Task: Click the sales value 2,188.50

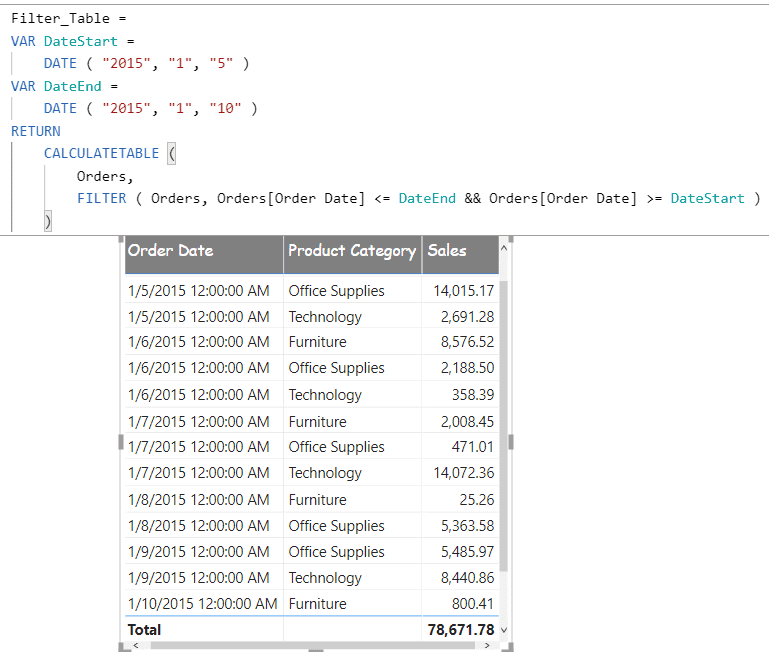Action: click(467, 368)
